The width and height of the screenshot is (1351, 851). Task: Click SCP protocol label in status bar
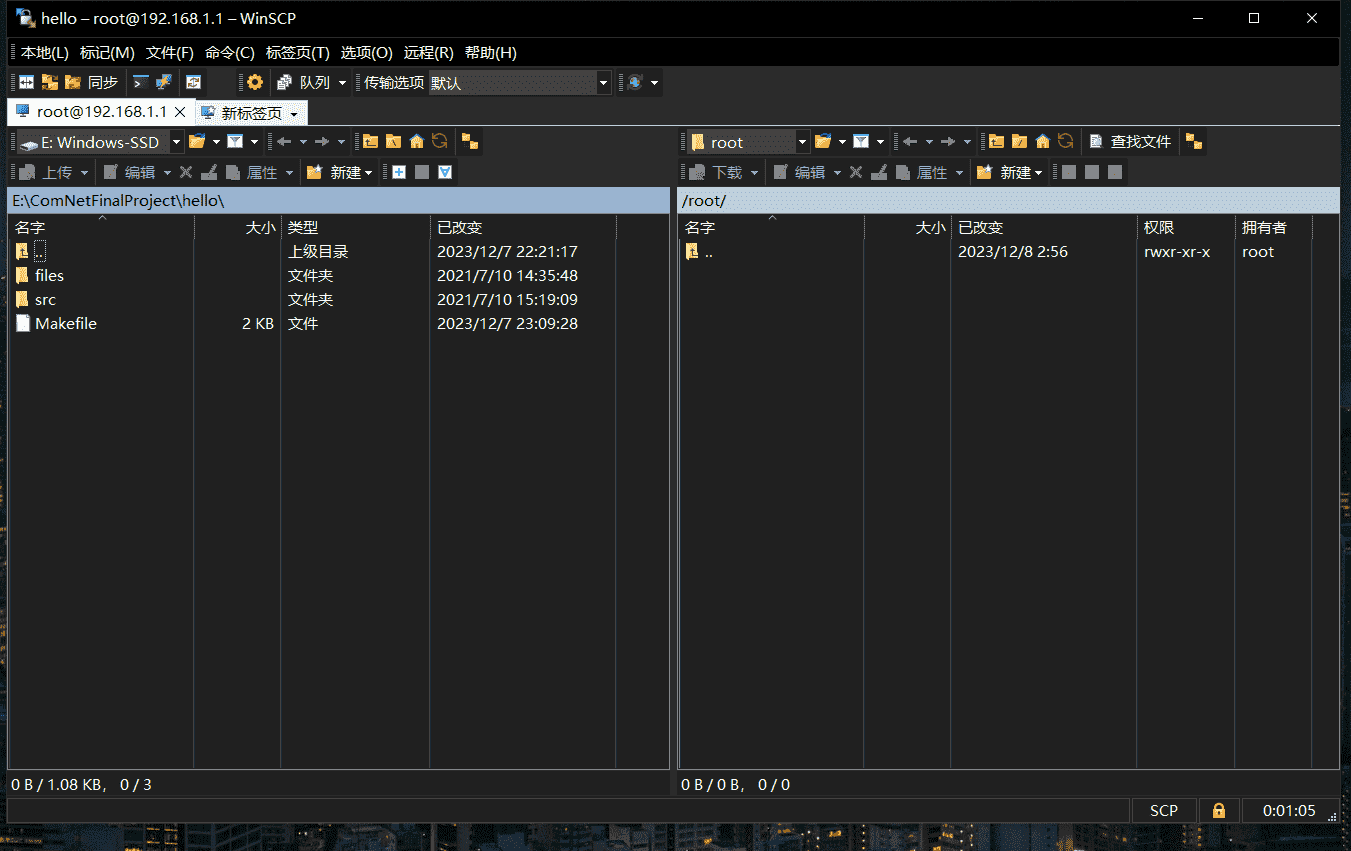click(1164, 811)
